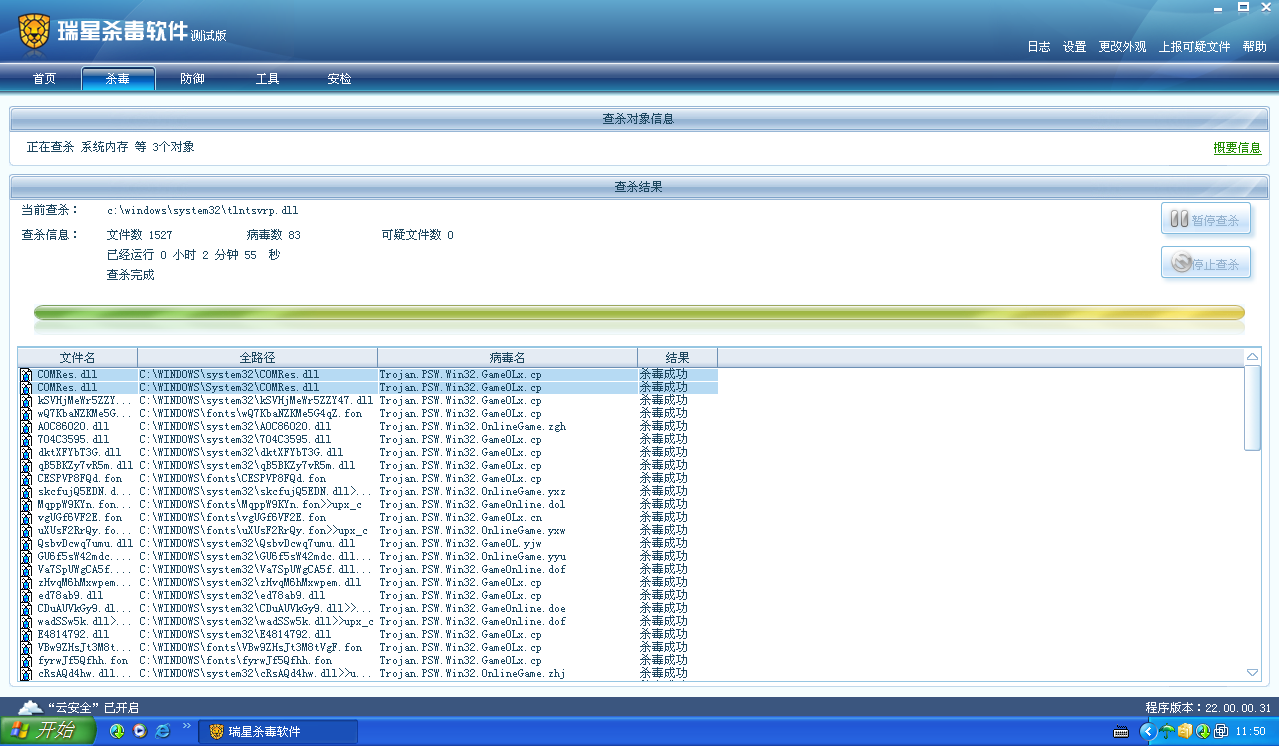Click the file icon beside fyrwJf5Qfhh.fon
The image size is (1279, 746).
click(x=27, y=660)
